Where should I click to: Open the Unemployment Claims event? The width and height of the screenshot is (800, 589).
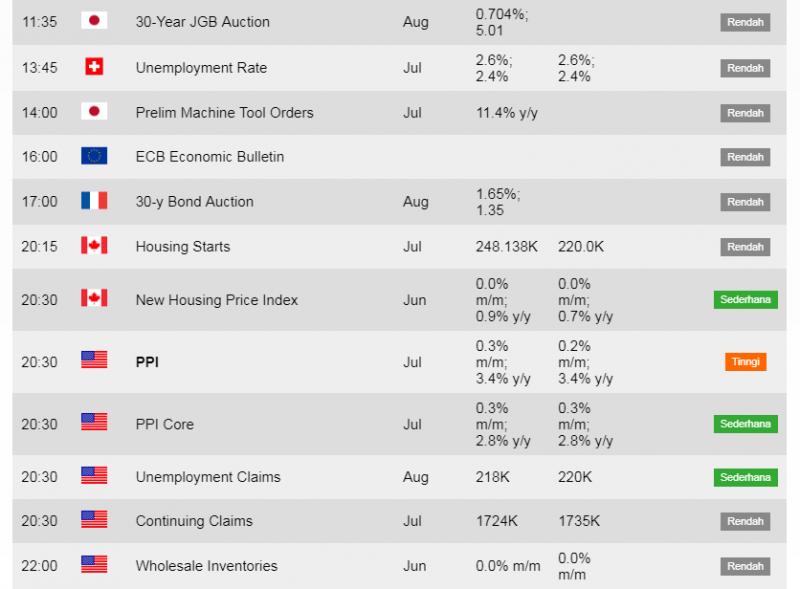[x=208, y=477]
